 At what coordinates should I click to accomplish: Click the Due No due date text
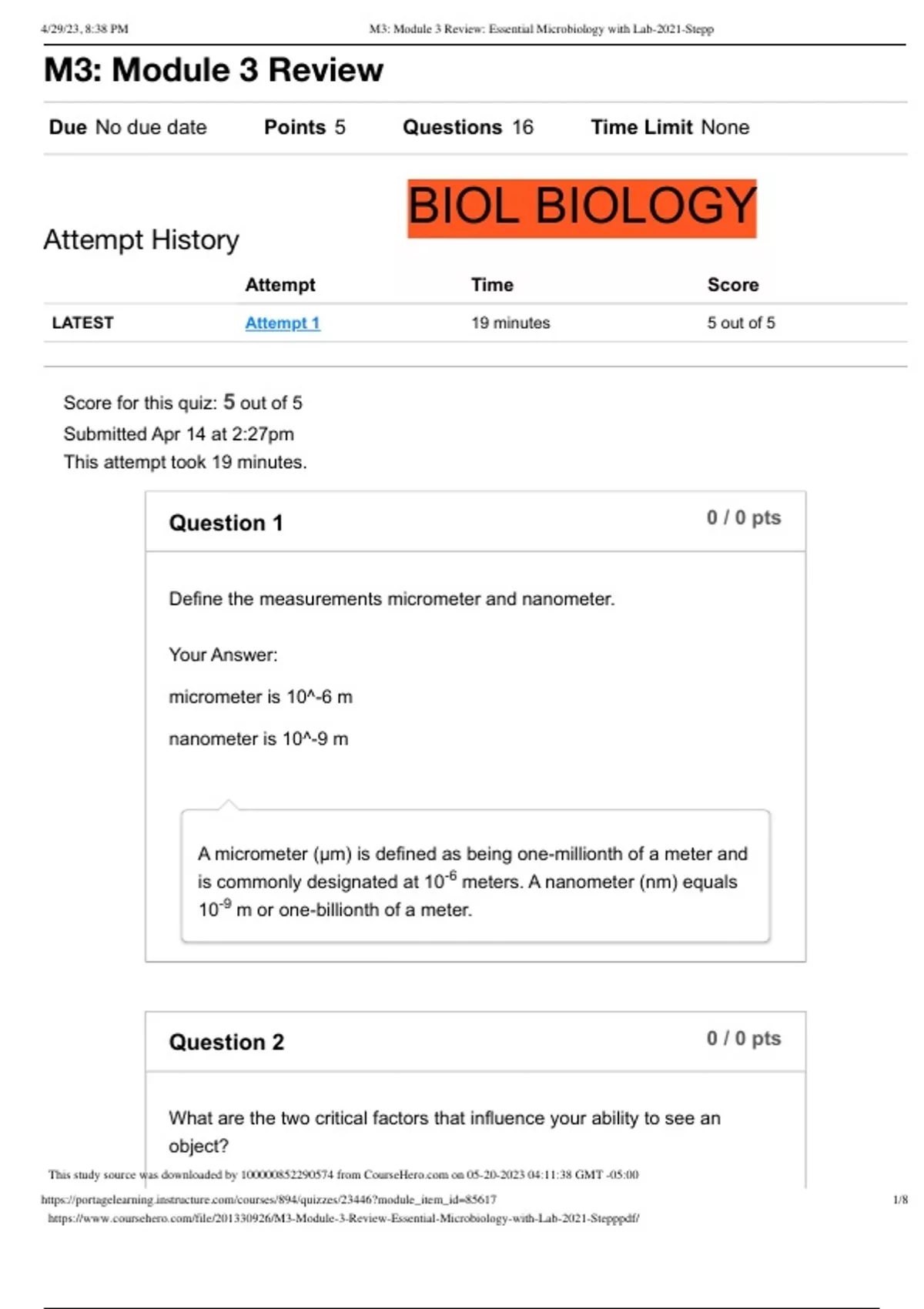point(128,127)
